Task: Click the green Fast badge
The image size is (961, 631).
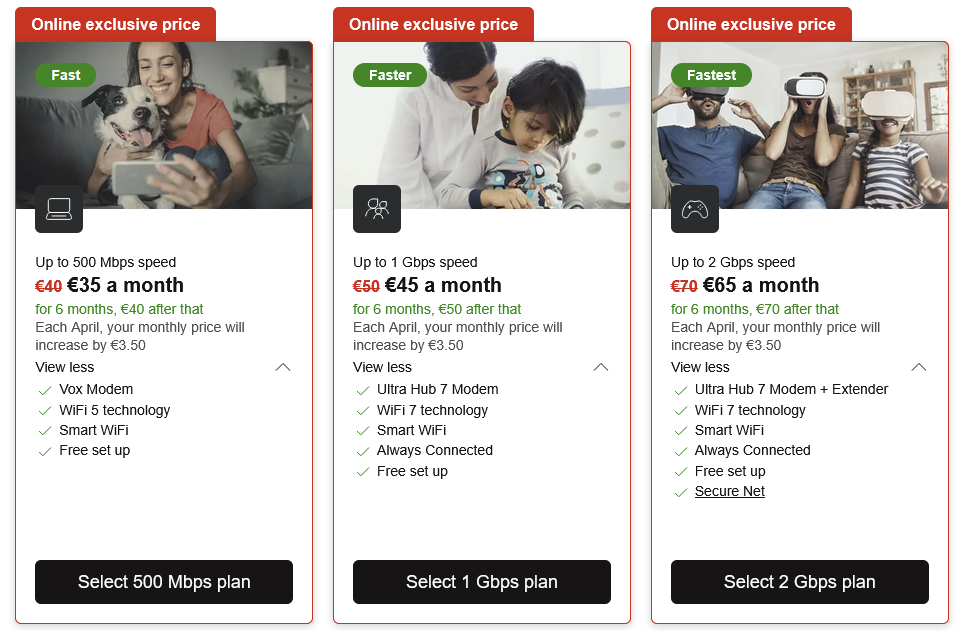Action: [x=66, y=75]
